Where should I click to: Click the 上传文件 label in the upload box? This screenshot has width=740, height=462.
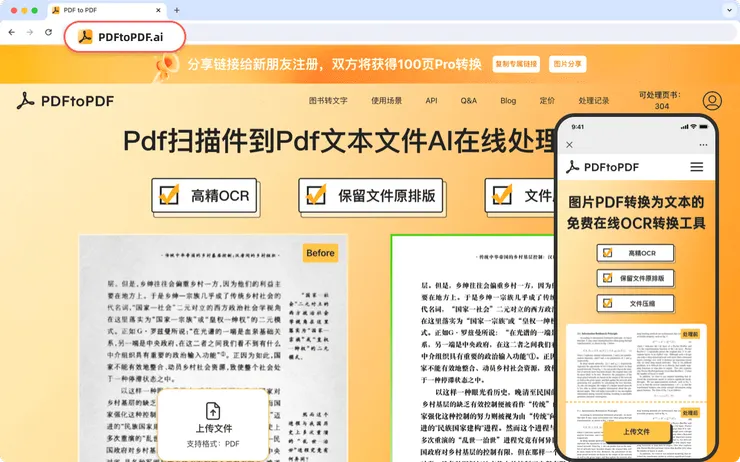click(x=214, y=428)
